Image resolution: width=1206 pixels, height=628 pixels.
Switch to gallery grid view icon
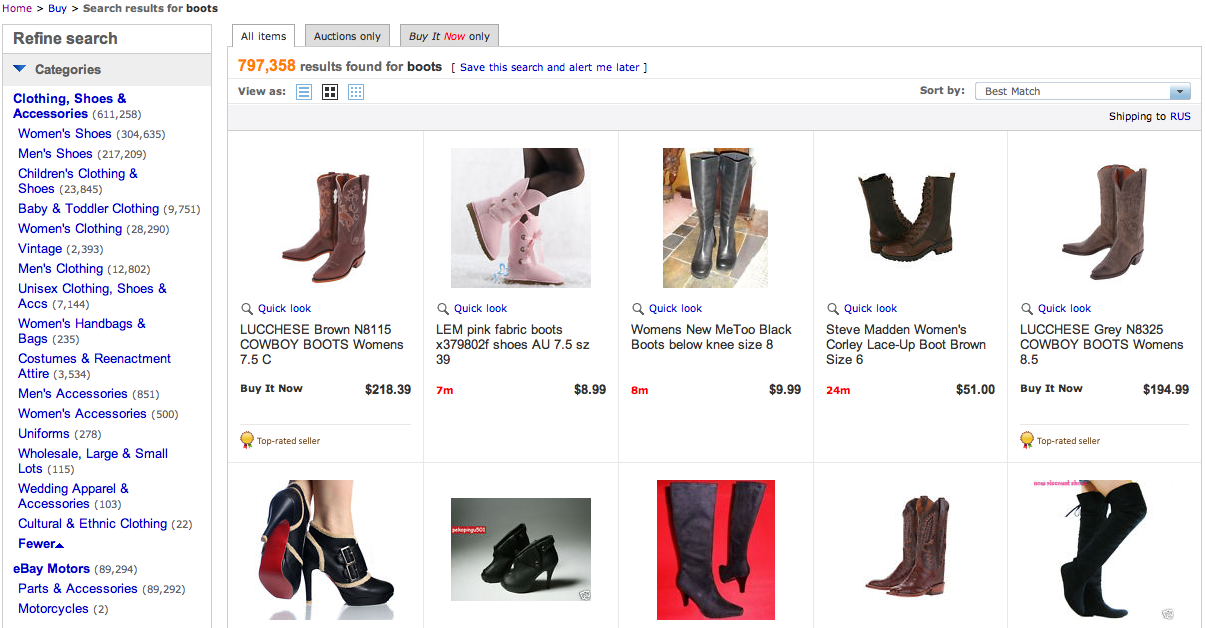(330, 92)
